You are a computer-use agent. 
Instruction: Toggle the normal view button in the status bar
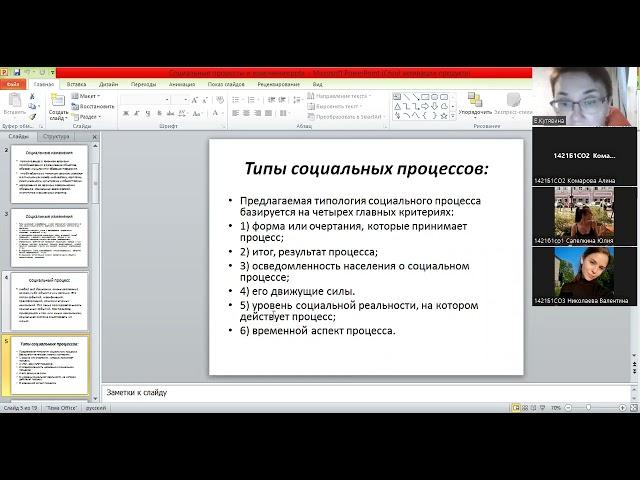(x=516, y=408)
